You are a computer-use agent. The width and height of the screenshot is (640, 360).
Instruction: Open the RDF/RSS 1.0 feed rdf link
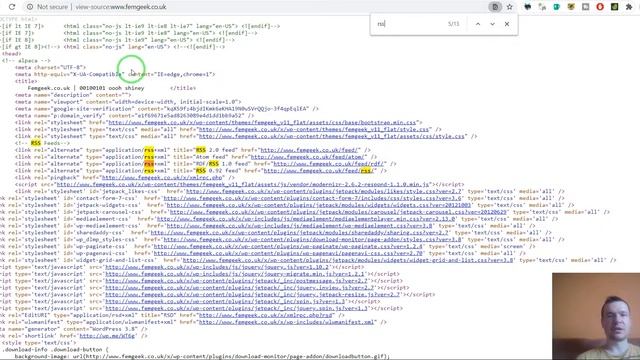(329, 164)
